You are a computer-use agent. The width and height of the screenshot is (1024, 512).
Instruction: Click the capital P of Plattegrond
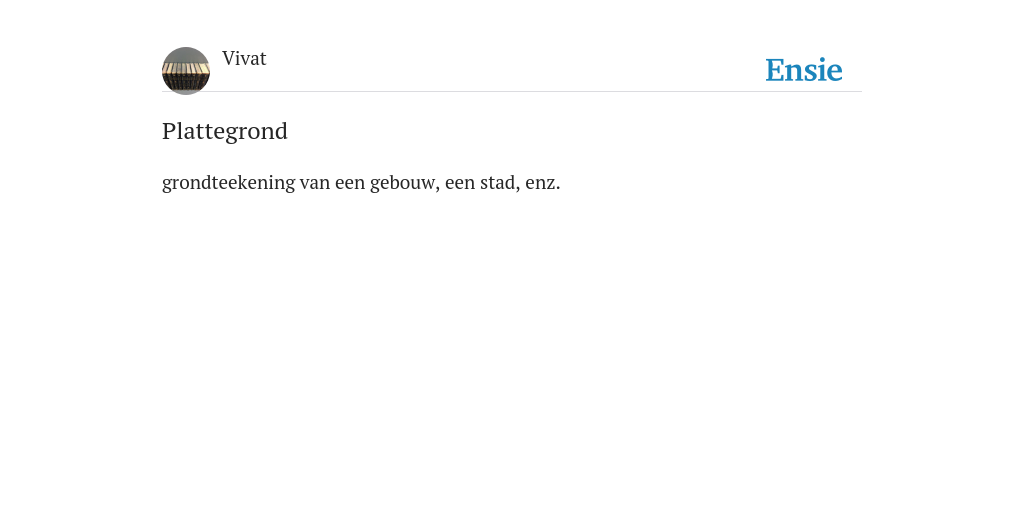tap(168, 131)
